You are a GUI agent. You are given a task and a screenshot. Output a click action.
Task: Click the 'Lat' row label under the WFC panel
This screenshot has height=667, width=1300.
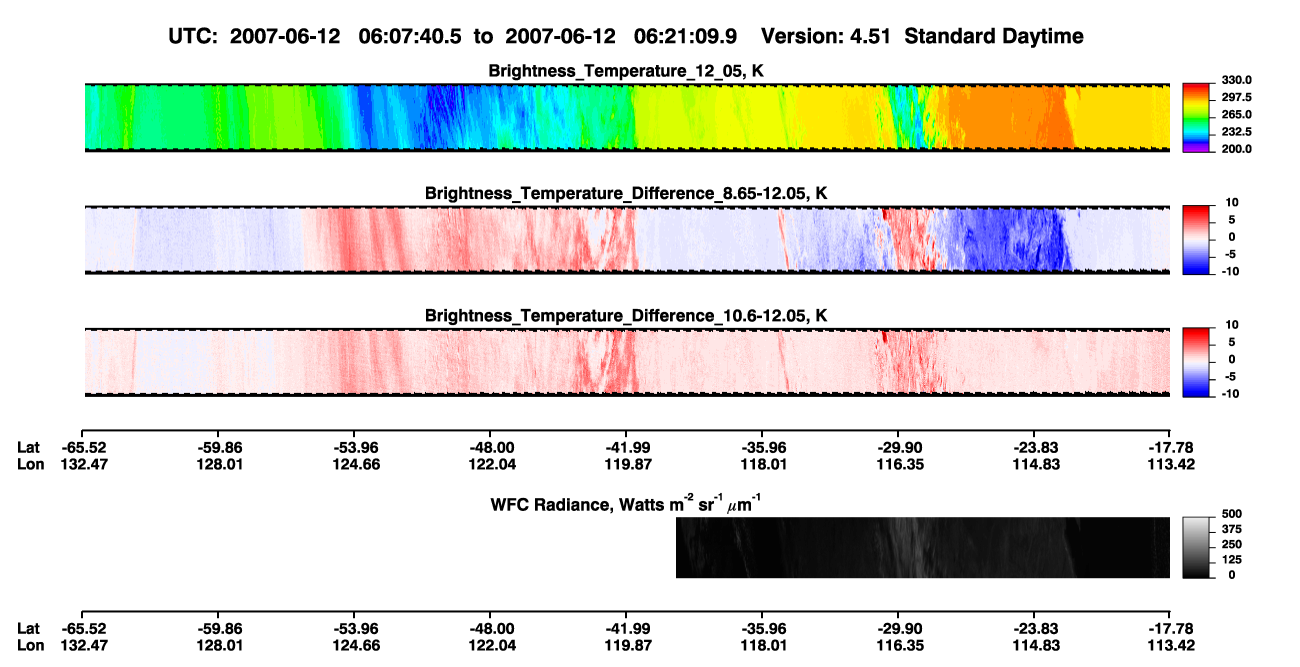(29, 628)
